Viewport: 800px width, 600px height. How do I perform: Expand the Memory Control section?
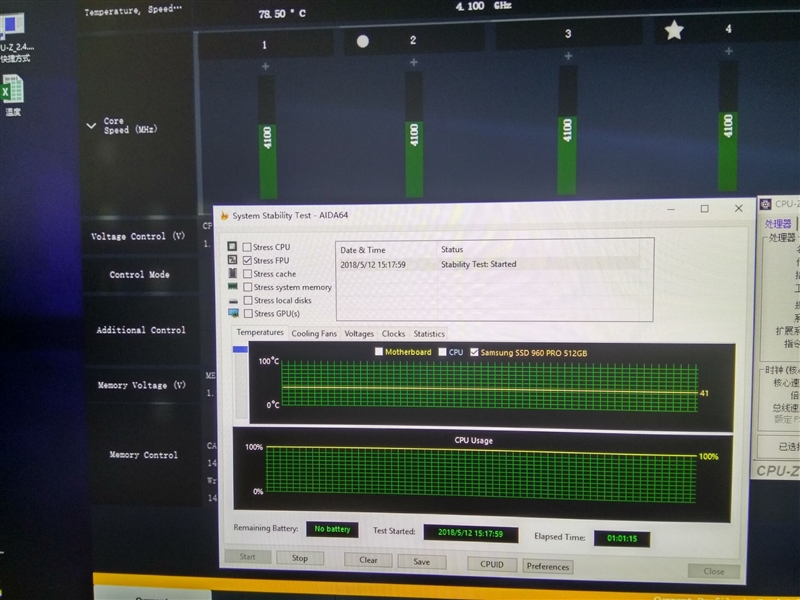[x=143, y=455]
